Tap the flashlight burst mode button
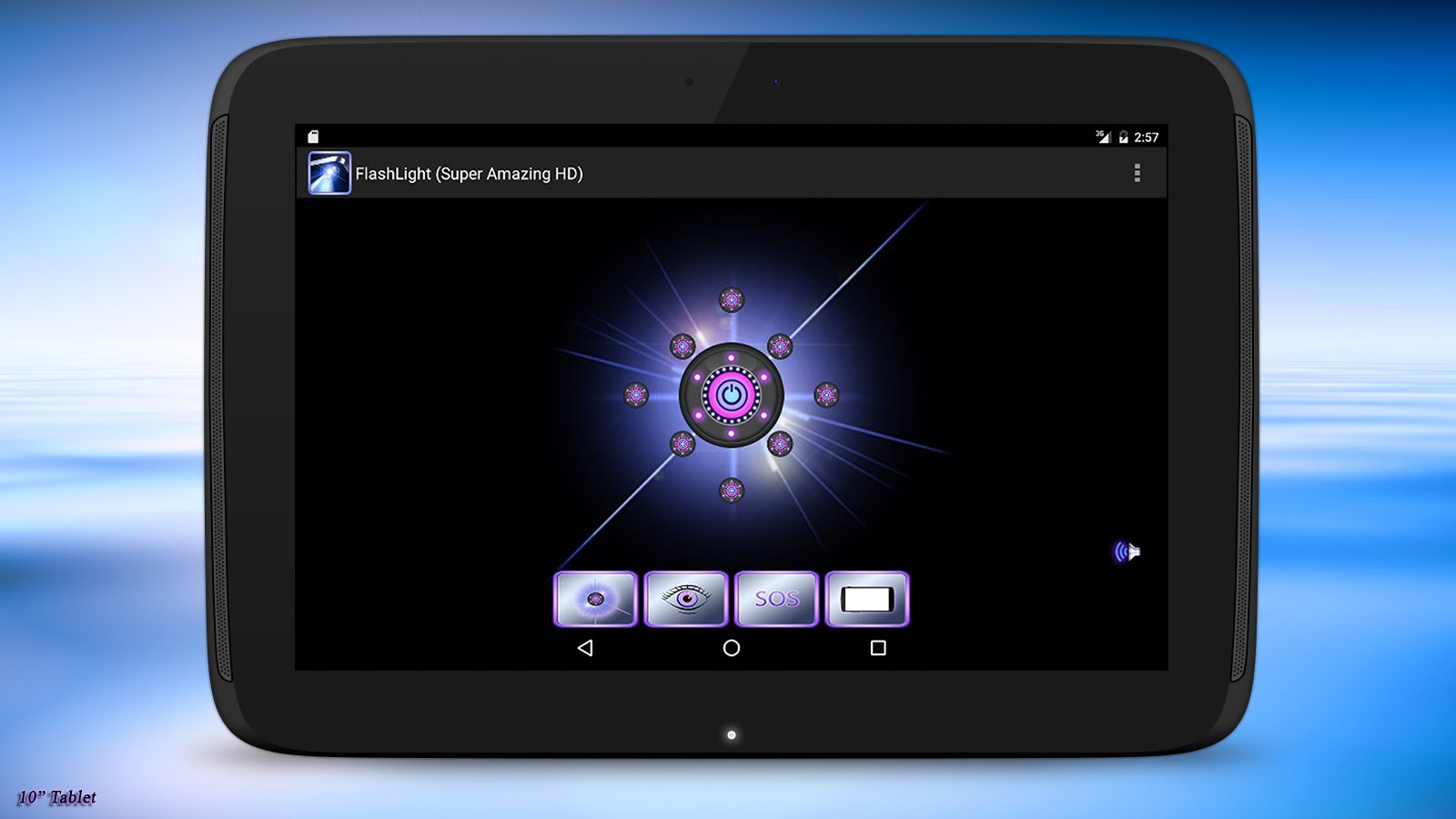Screen dimensions: 1456x819 click(595, 599)
